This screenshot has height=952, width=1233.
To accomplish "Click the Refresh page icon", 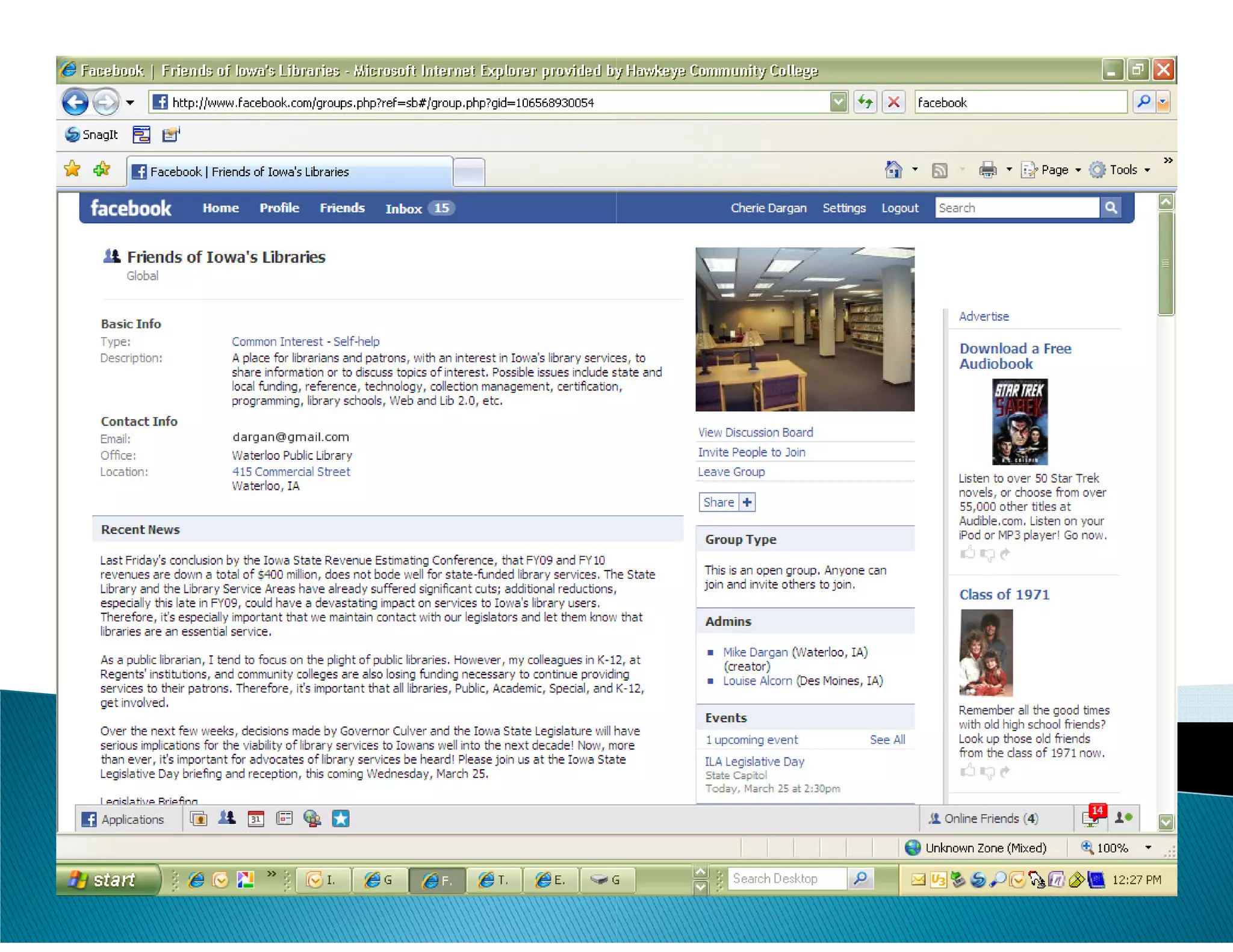I will tap(865, 102).
